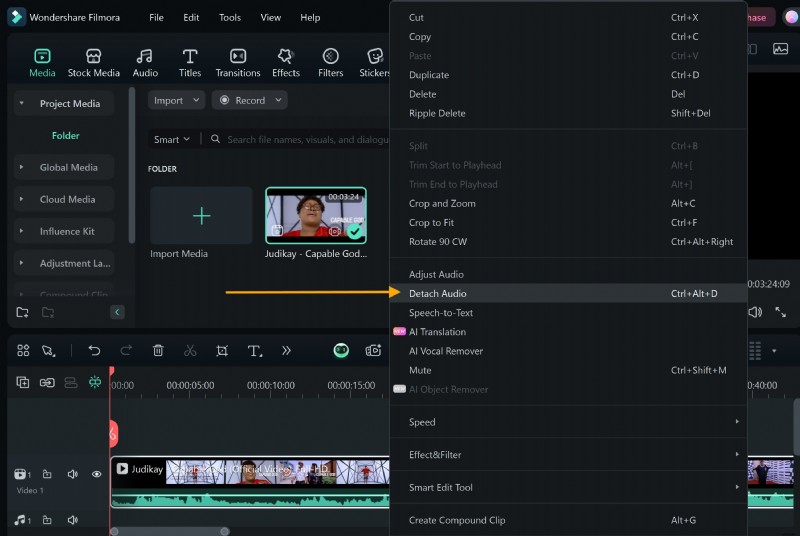This screenshot has width=800, height=536.
Task: Open the Speed submenu
Action: point(568,422)
